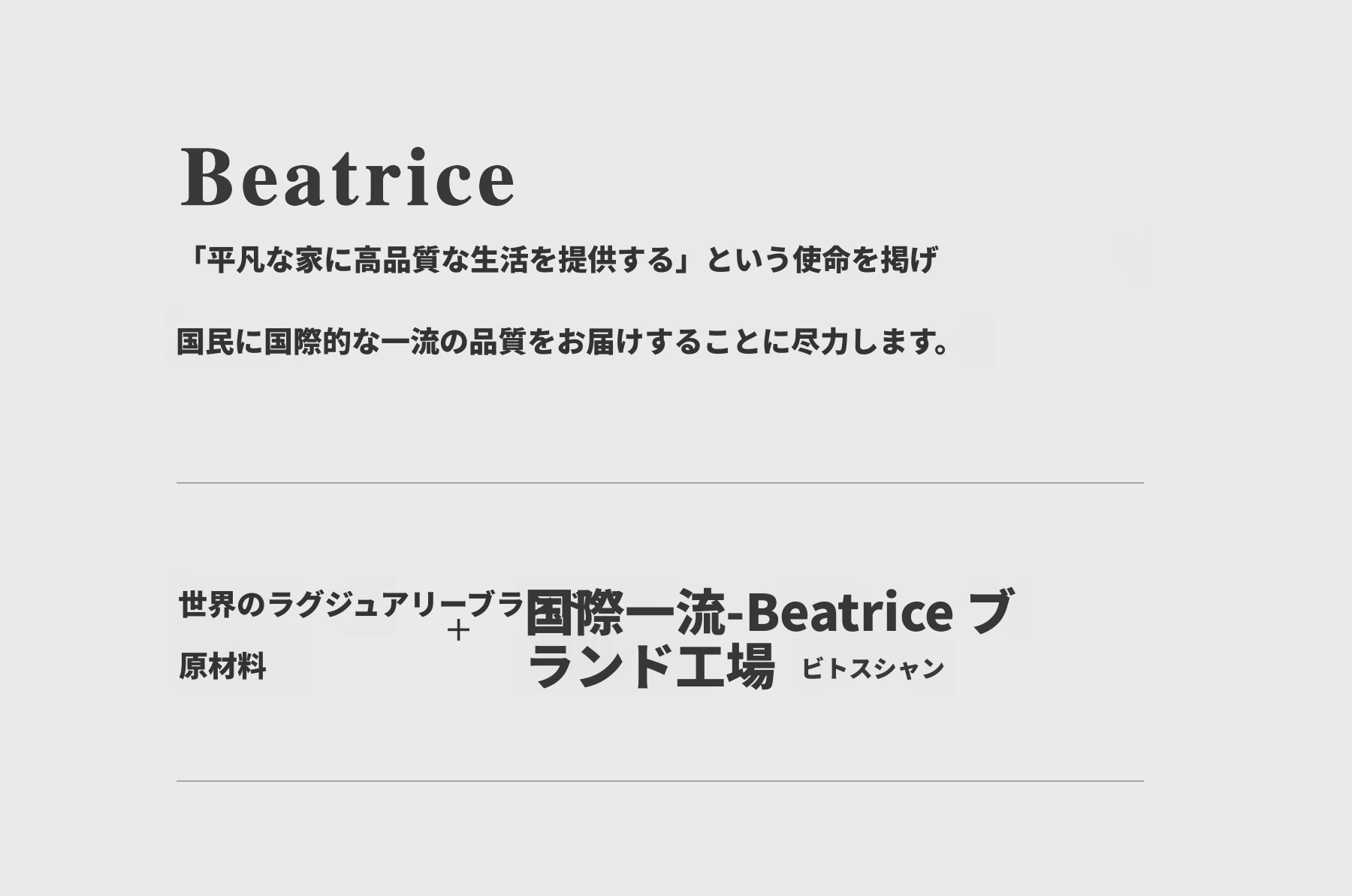Image resolution: width=1352 pixels, height=896 pixels.
Task: Click the 世界のラグジュアリーブラ text
Action: [352, 605]
